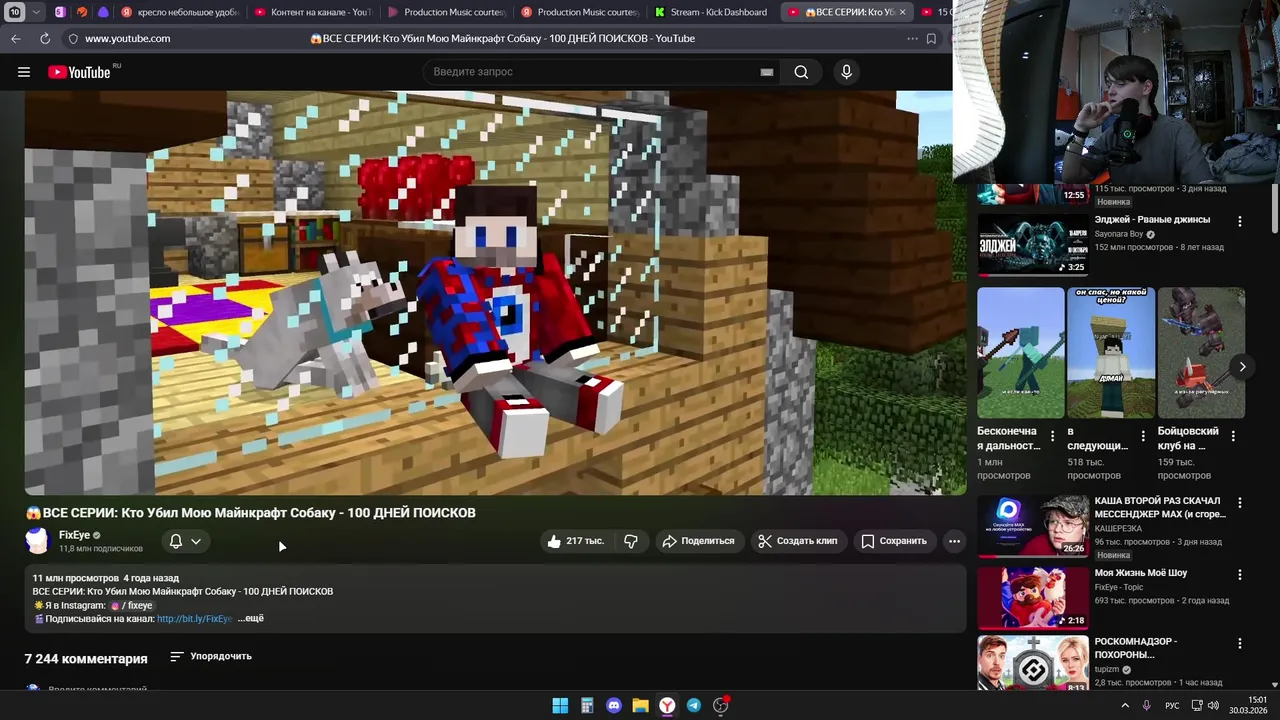
Task: Open menu for РОСКОМНАДЗОР - ПОХОРОНЫ video
Action: coord(1240,644)
